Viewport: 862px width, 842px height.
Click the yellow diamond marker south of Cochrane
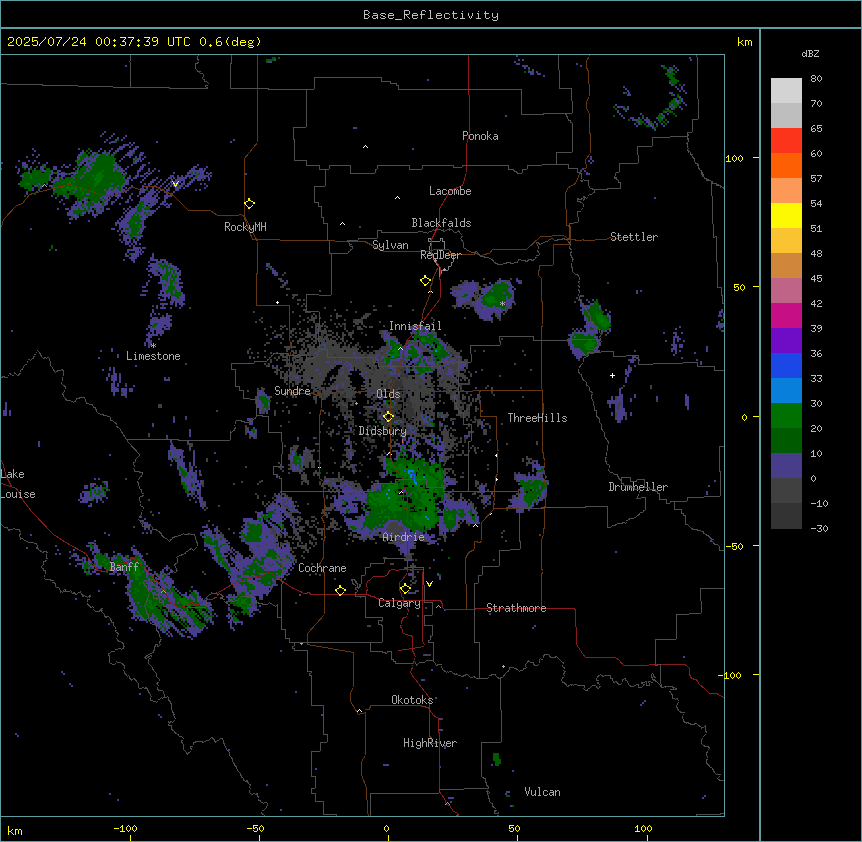pyautogui.click(x=340, y=590)
